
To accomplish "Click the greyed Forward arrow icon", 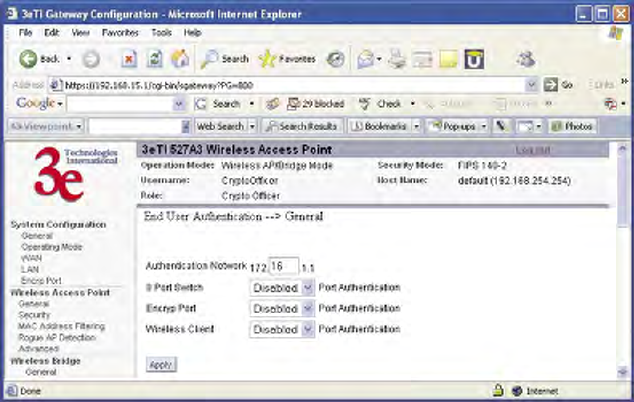I will click(91, 59).
